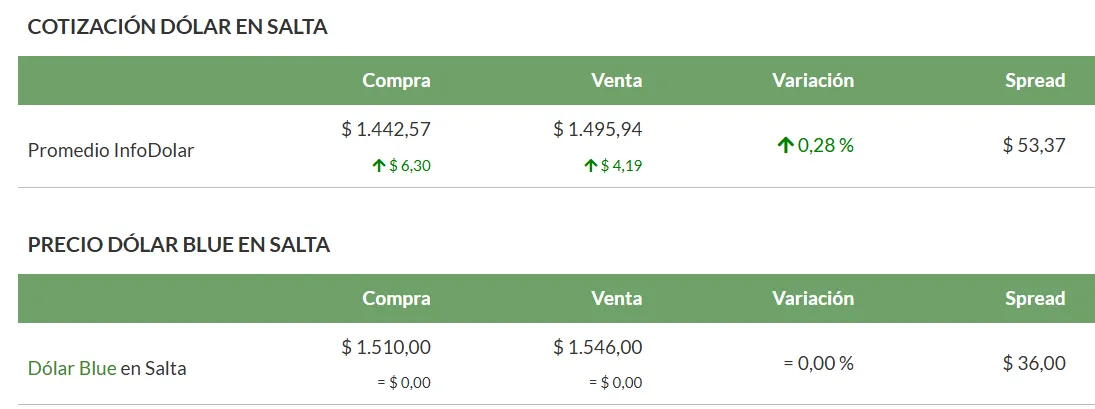The height and width of the screenshot is (409, 1095).
Task: Click the green up arrow beside $ 6,30
Action: point(378,166)
